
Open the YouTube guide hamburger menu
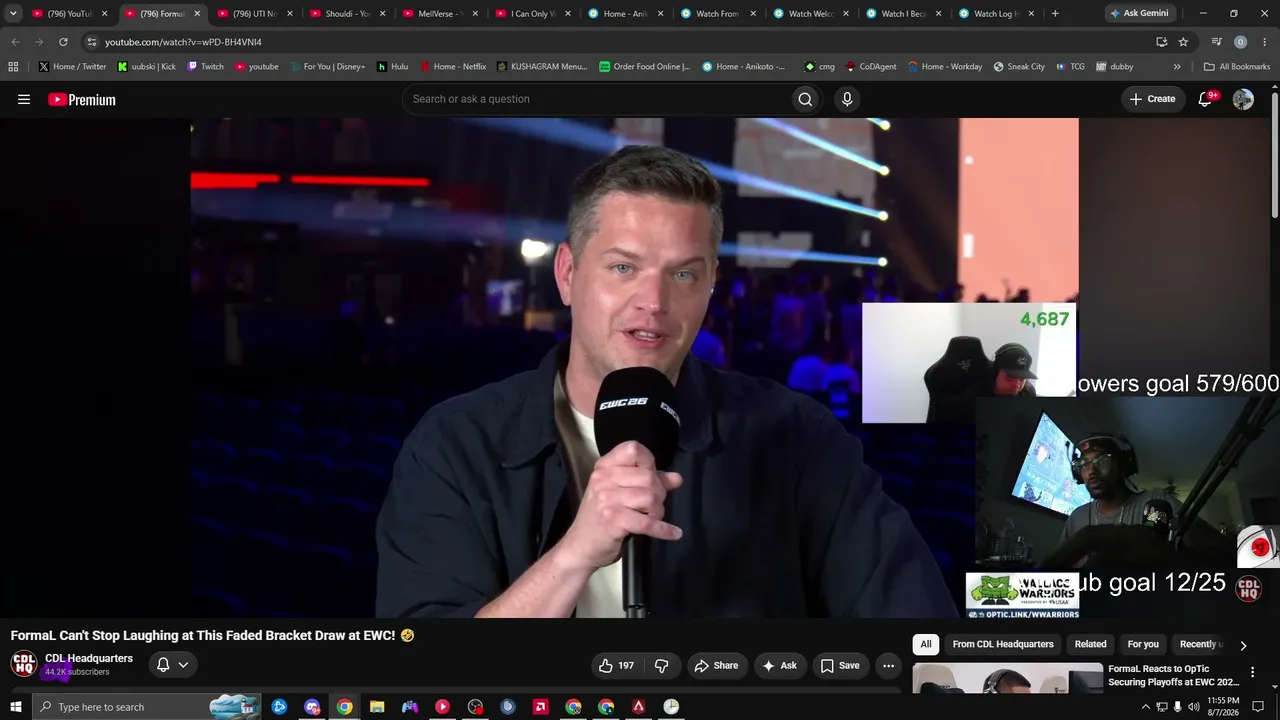coord(24,99)
